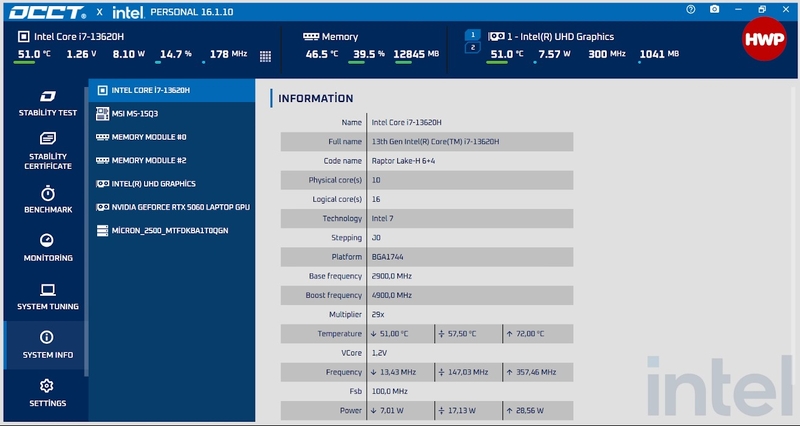Switch to GPU 1 selector
800x426 pixels.
coord(472,35)
